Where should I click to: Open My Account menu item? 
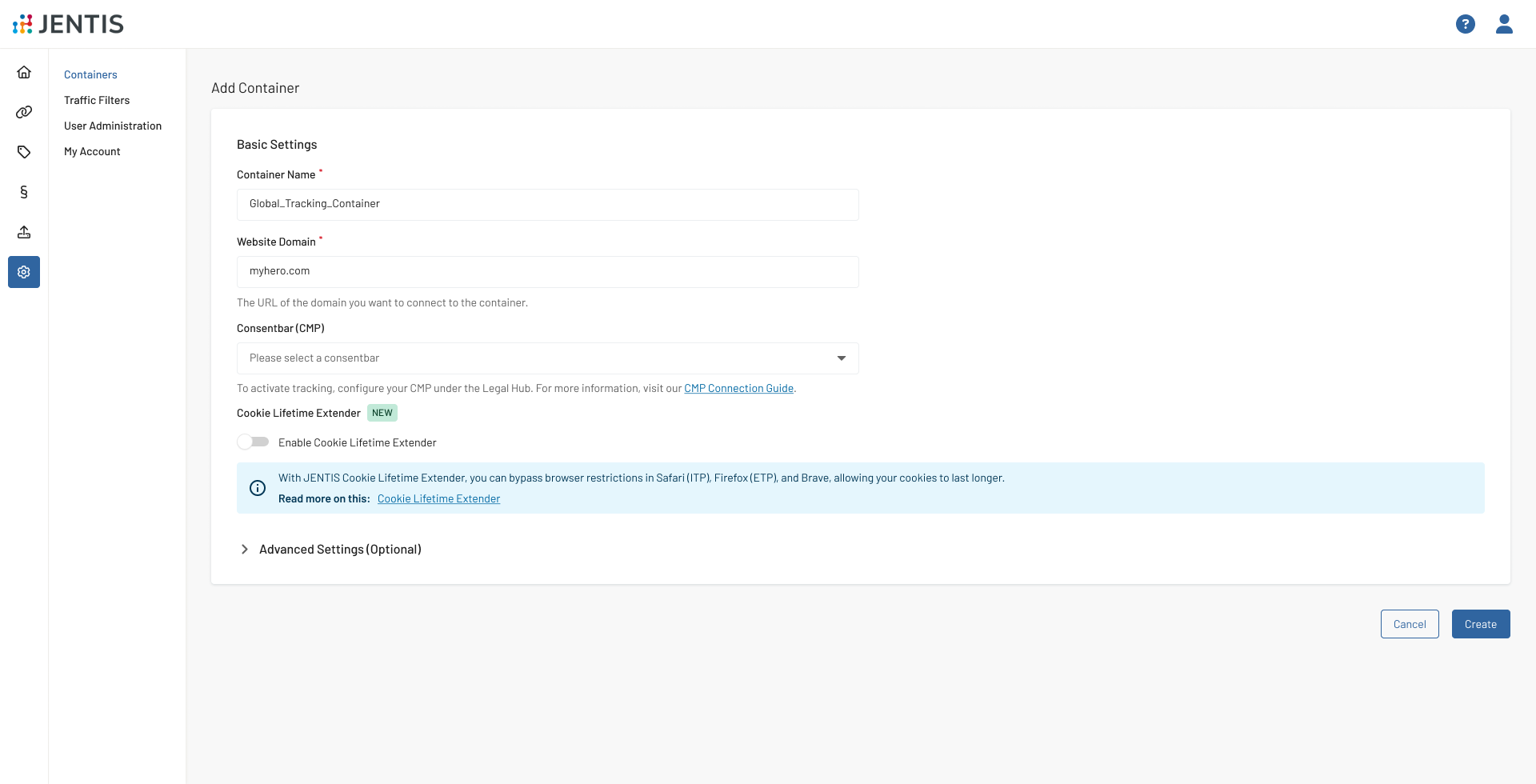click(x=92, y=151)
